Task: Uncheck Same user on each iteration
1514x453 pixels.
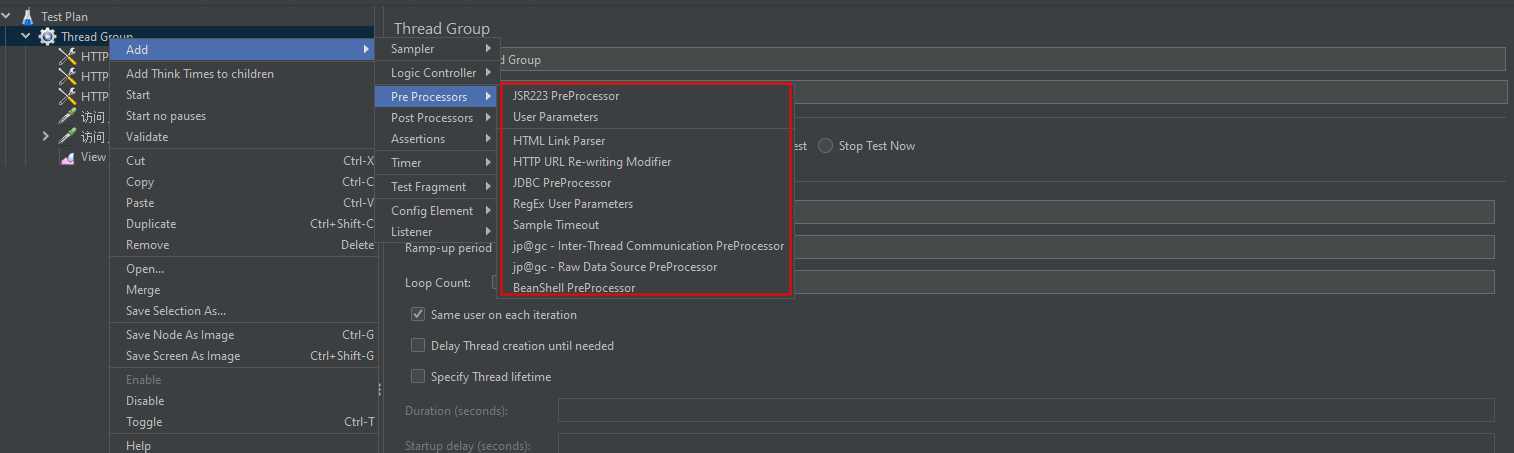Action: [418, 315]
